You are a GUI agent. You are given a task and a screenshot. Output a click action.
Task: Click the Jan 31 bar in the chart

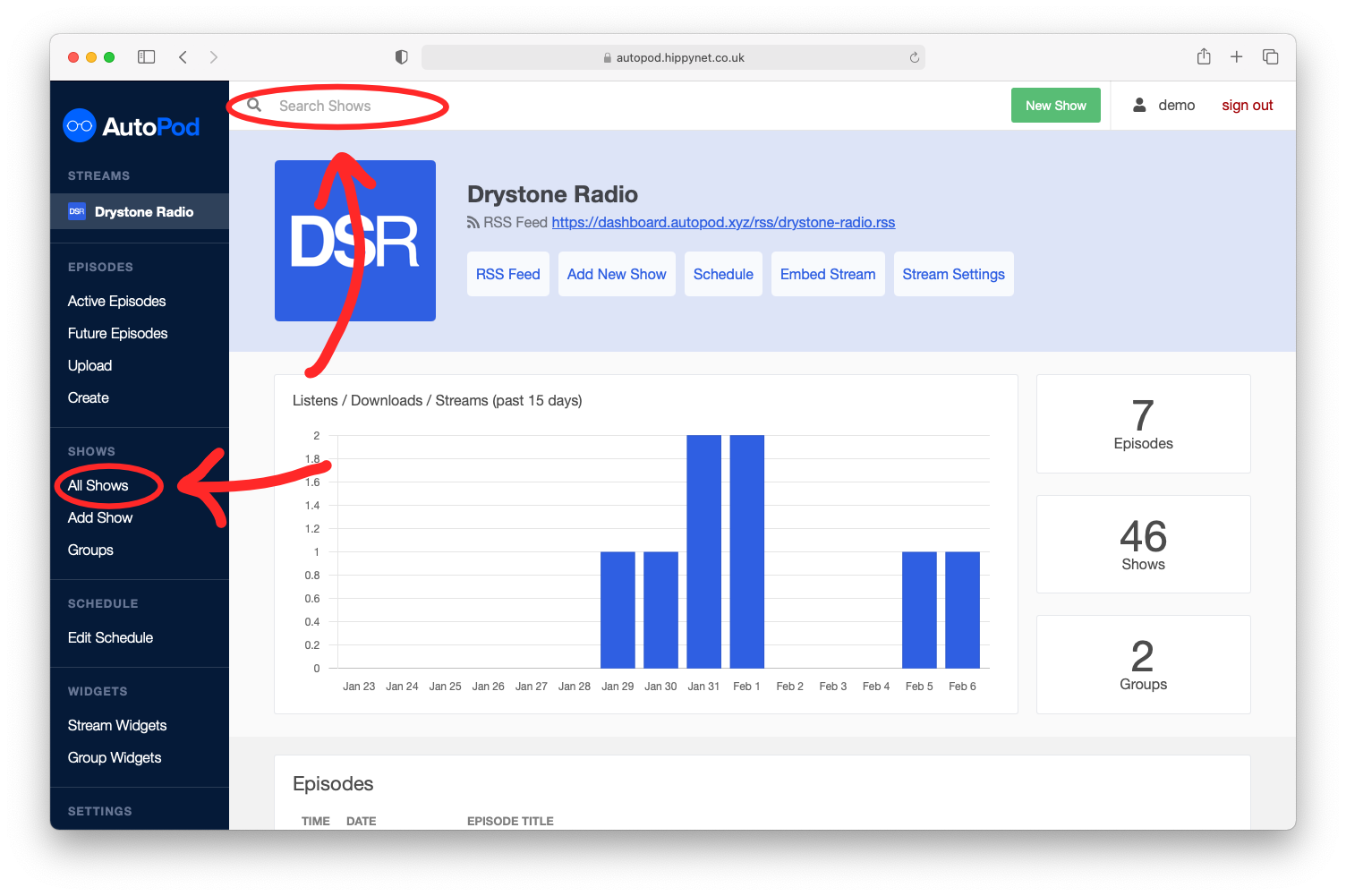tap(703, 551)
